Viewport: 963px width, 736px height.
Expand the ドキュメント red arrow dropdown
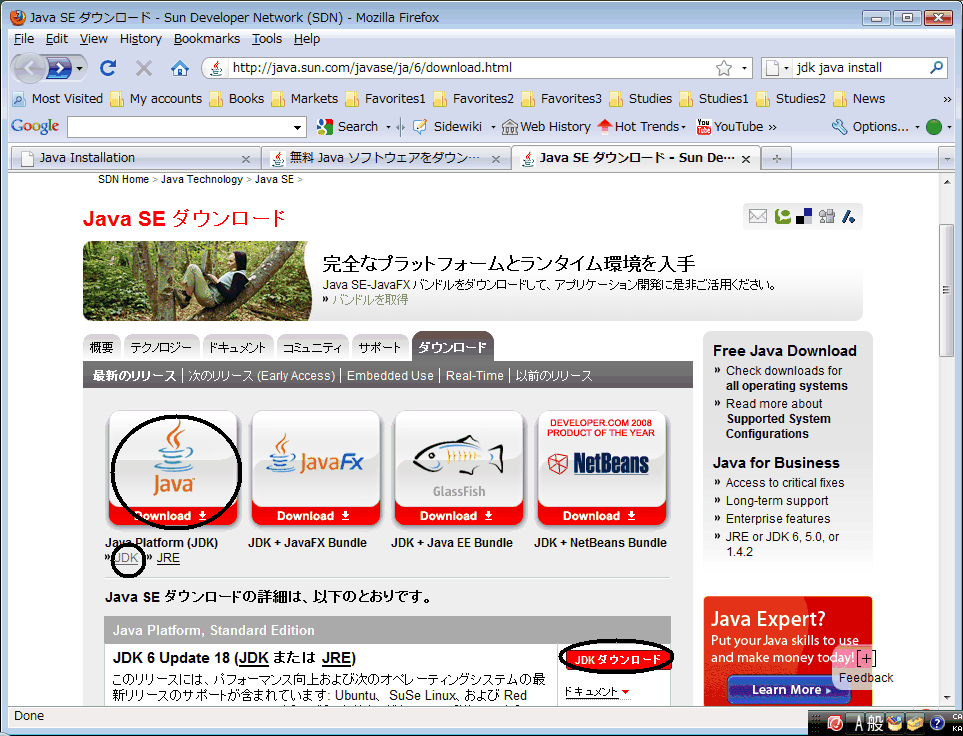click(x=625, y=692)
